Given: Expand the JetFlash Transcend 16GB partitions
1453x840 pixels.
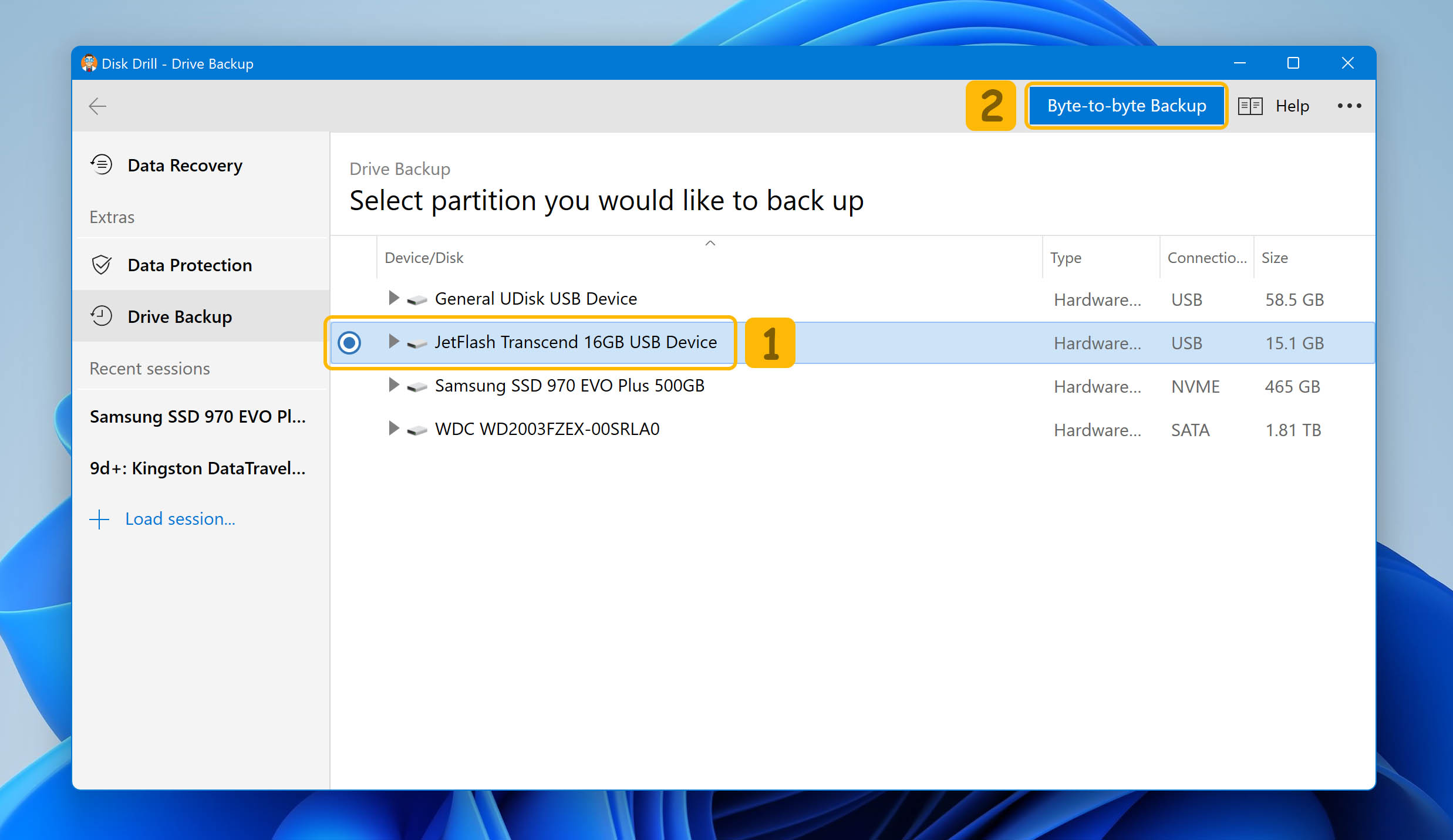Looking at the screenshot, I should click(394, 342).
